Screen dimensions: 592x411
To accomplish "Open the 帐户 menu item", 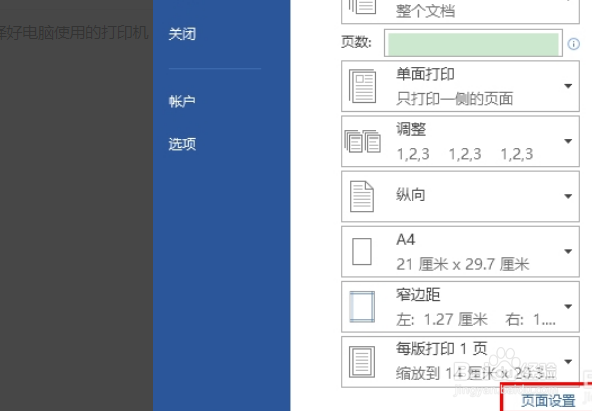I will 182,101.
